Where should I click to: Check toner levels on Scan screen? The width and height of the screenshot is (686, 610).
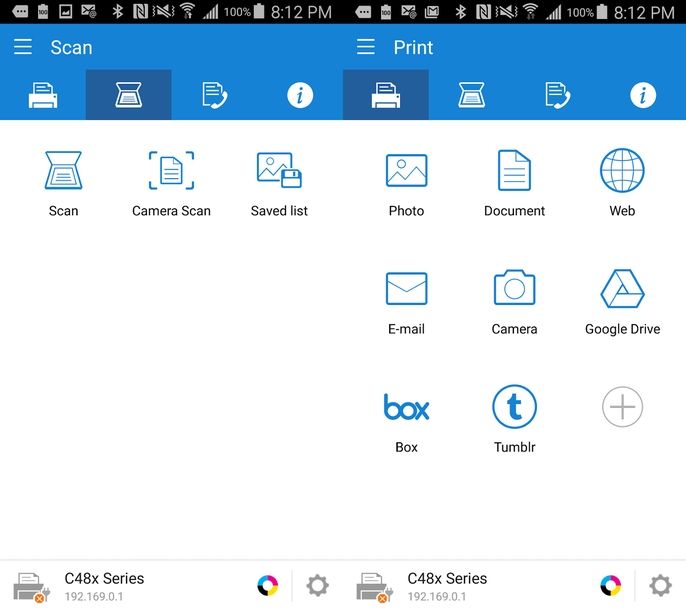click(x=268, y=585)
